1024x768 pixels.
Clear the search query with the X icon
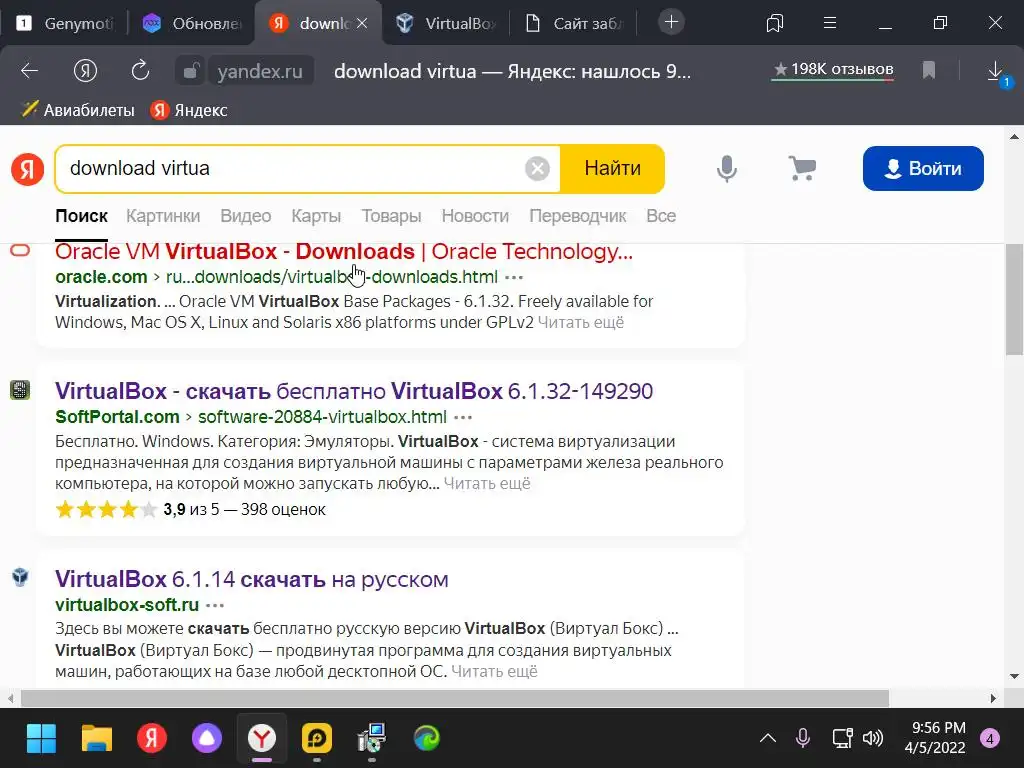coord(537,168)
